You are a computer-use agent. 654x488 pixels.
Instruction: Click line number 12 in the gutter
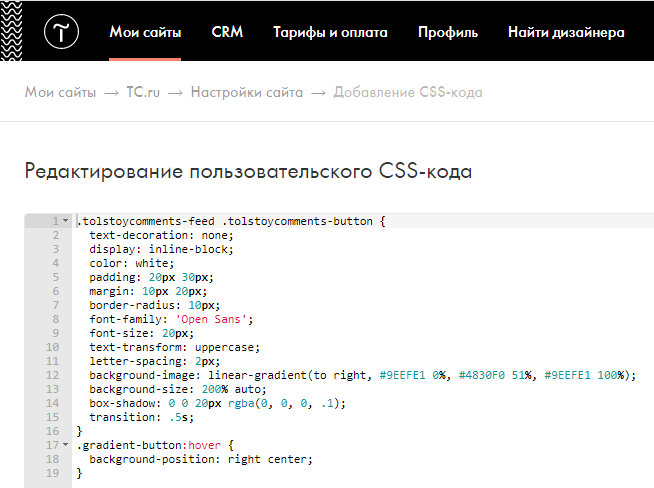point(53,375)
